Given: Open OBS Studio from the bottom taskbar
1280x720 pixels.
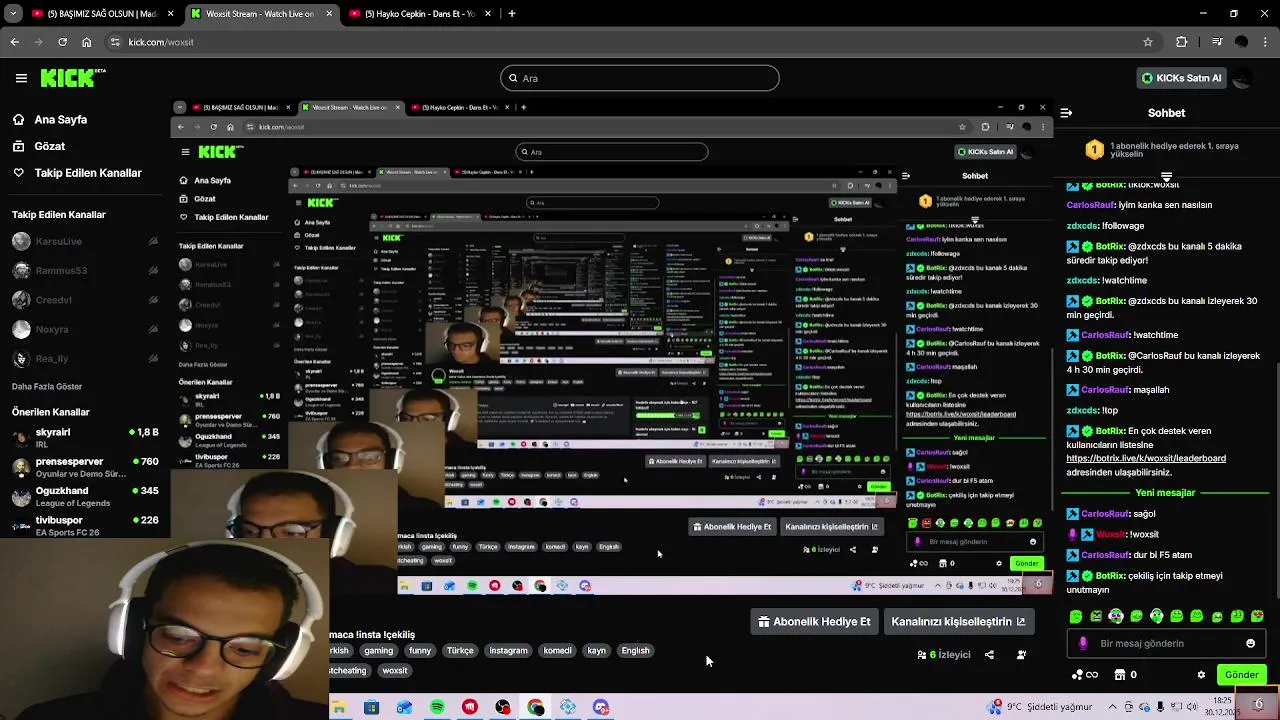Looking at the screenshot, I should coord(503,708).
